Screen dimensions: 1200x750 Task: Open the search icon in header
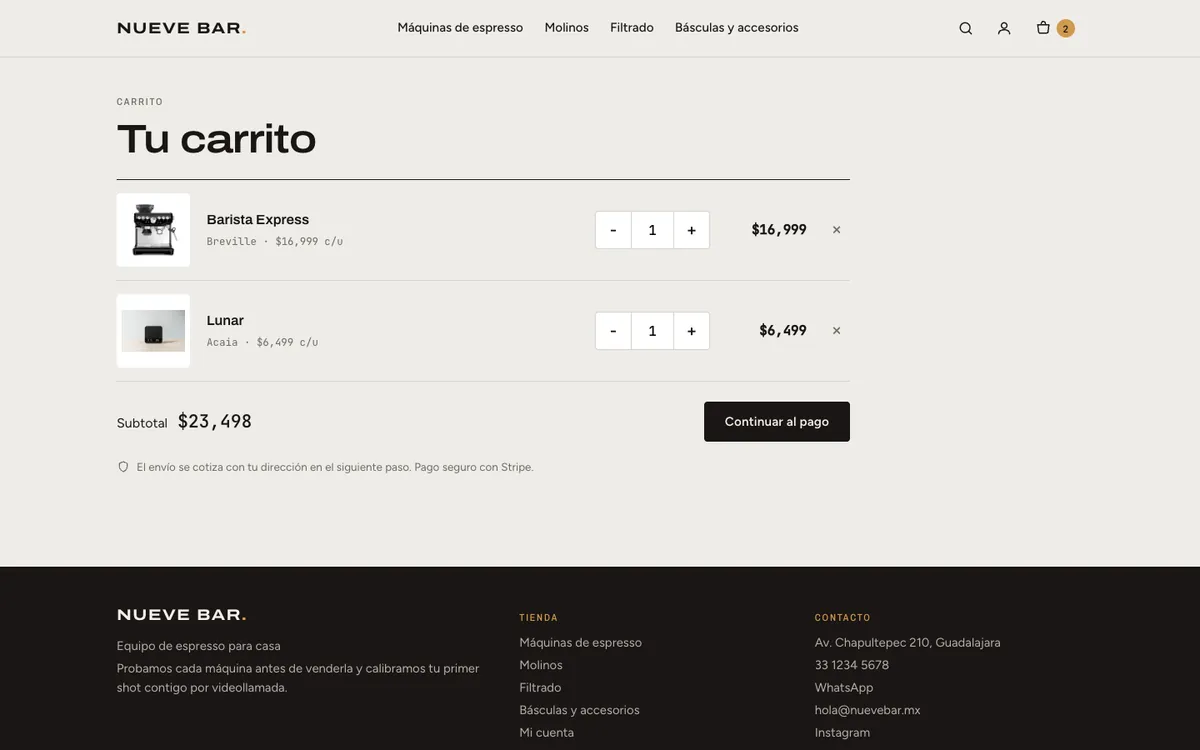[x=965, y=28]
